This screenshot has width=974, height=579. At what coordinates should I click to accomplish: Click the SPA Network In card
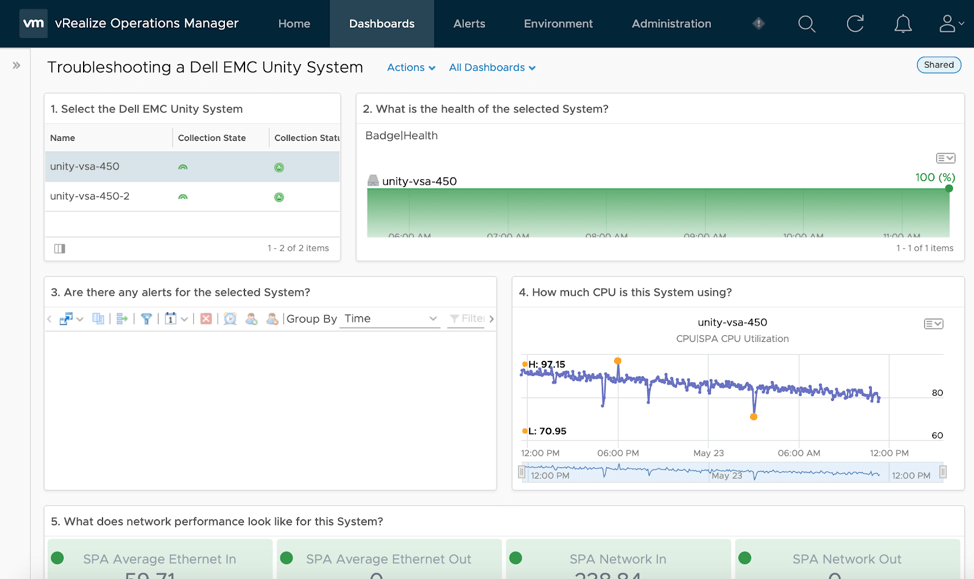618,559
